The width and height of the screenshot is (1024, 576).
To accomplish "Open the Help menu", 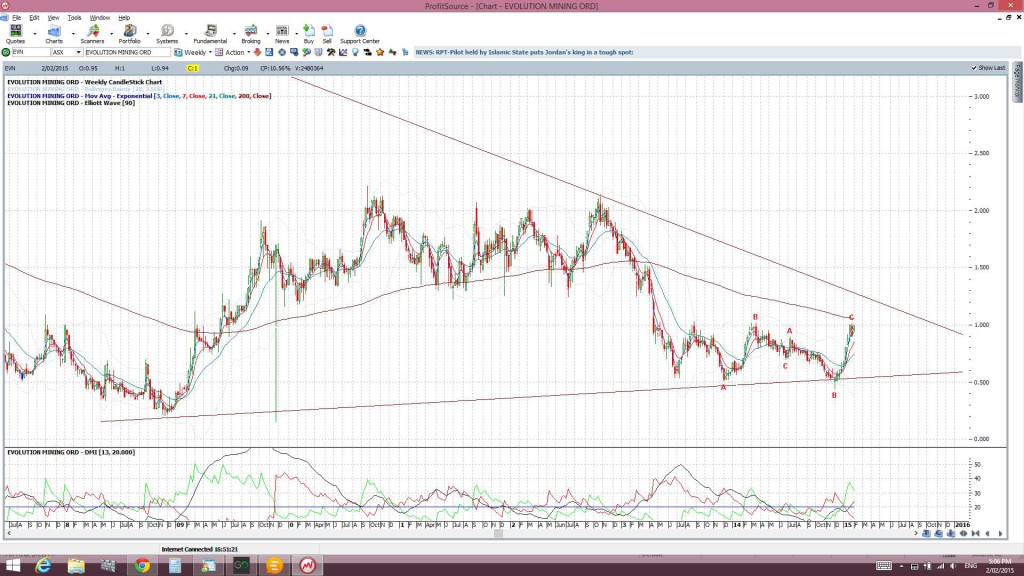I will pos(124,18).
